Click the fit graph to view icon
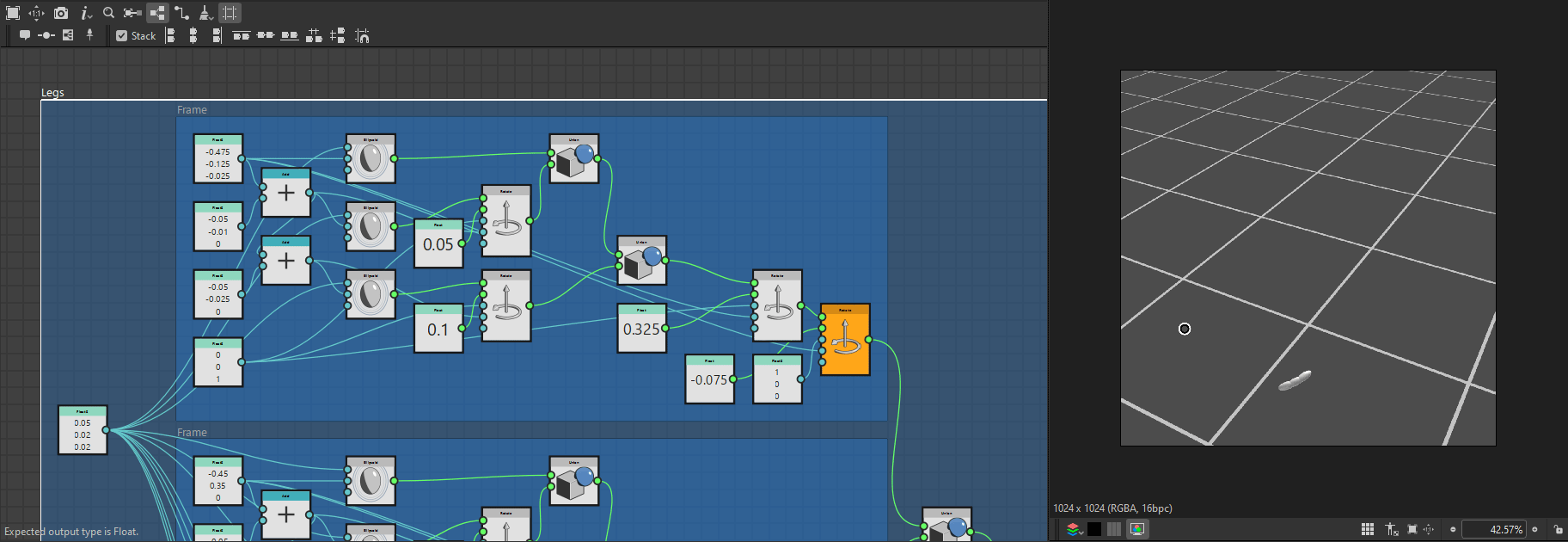This screenshot has height=542, width=1568. coord(13,13)
